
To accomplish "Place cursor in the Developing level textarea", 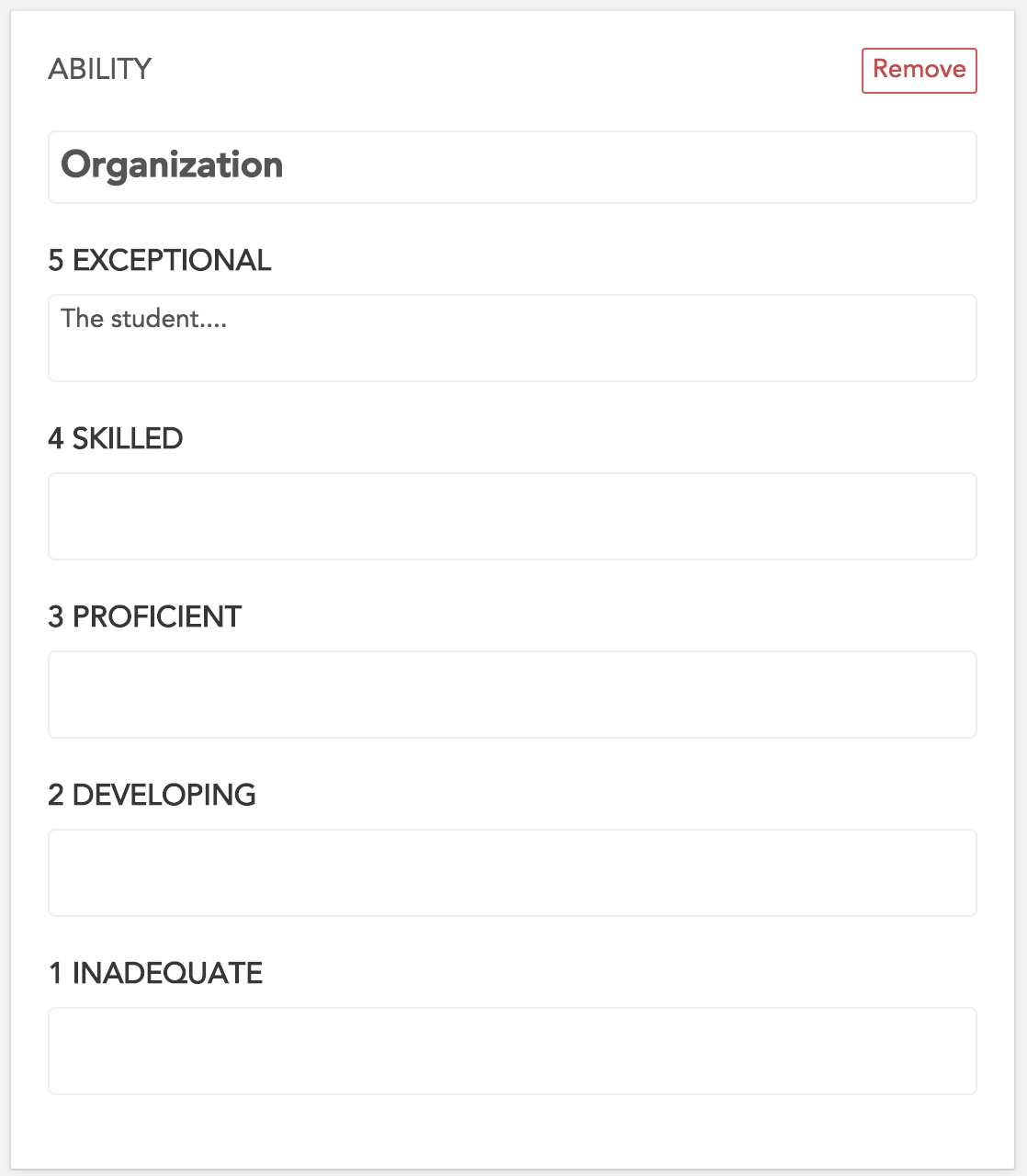I will tap(512, 873).
